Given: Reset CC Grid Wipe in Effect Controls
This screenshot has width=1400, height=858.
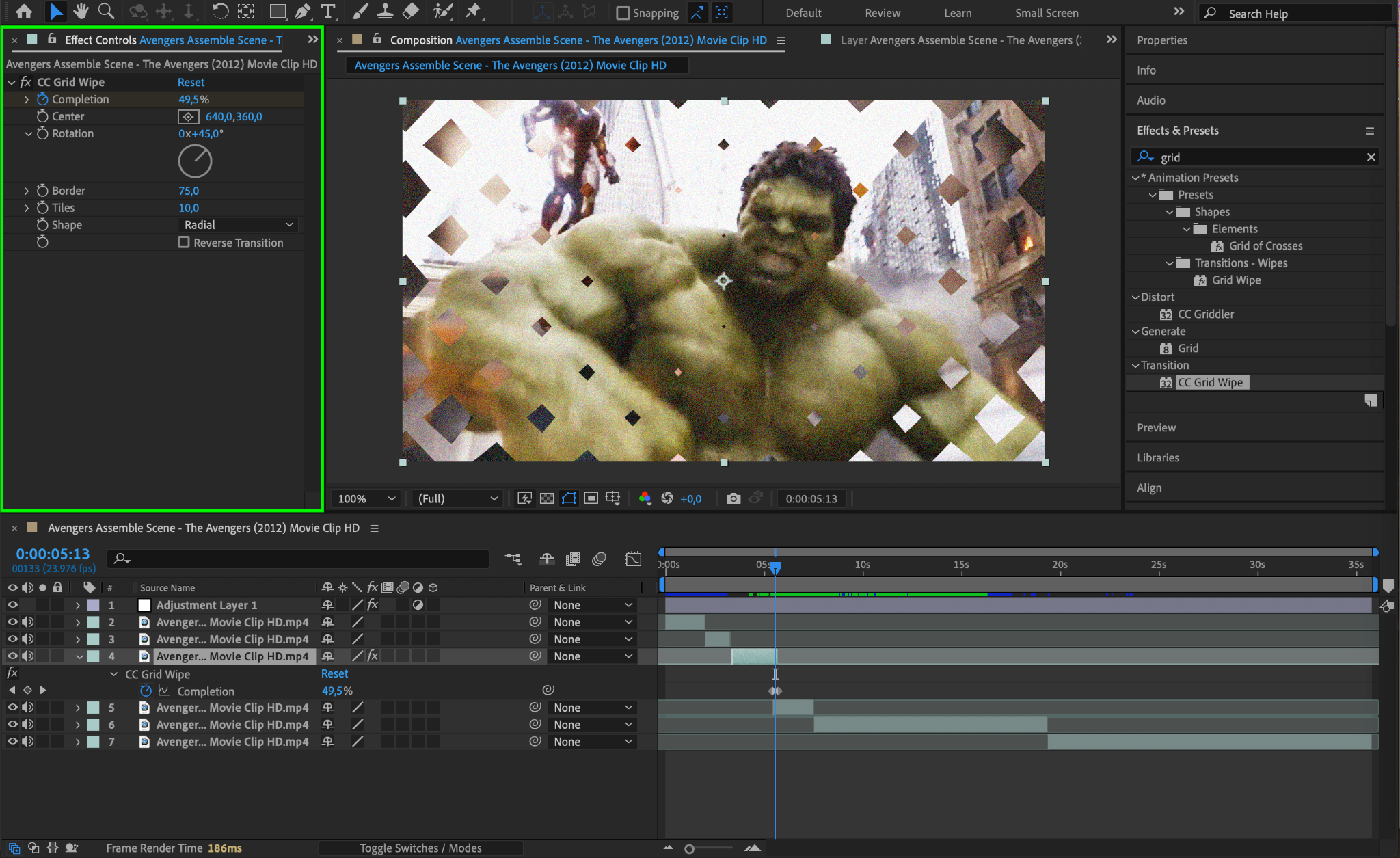Looking at the screenshot, I should (191, 82).
